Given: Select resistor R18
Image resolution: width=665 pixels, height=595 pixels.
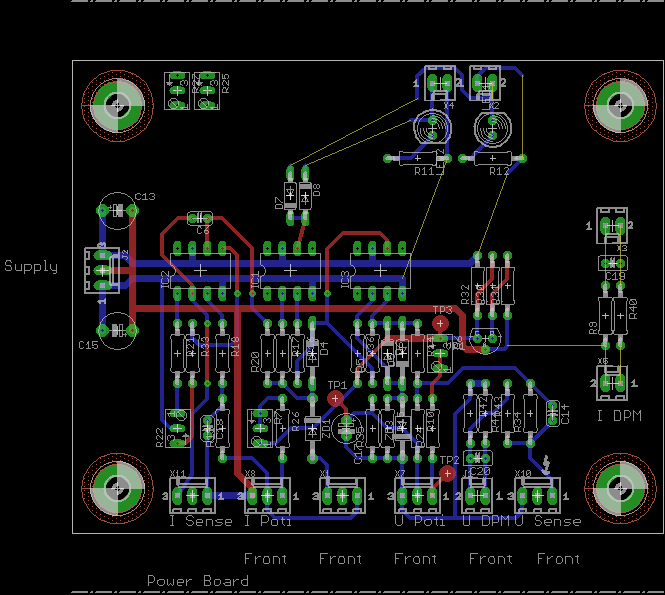Looking at the screenshot, I should (222, 353).
